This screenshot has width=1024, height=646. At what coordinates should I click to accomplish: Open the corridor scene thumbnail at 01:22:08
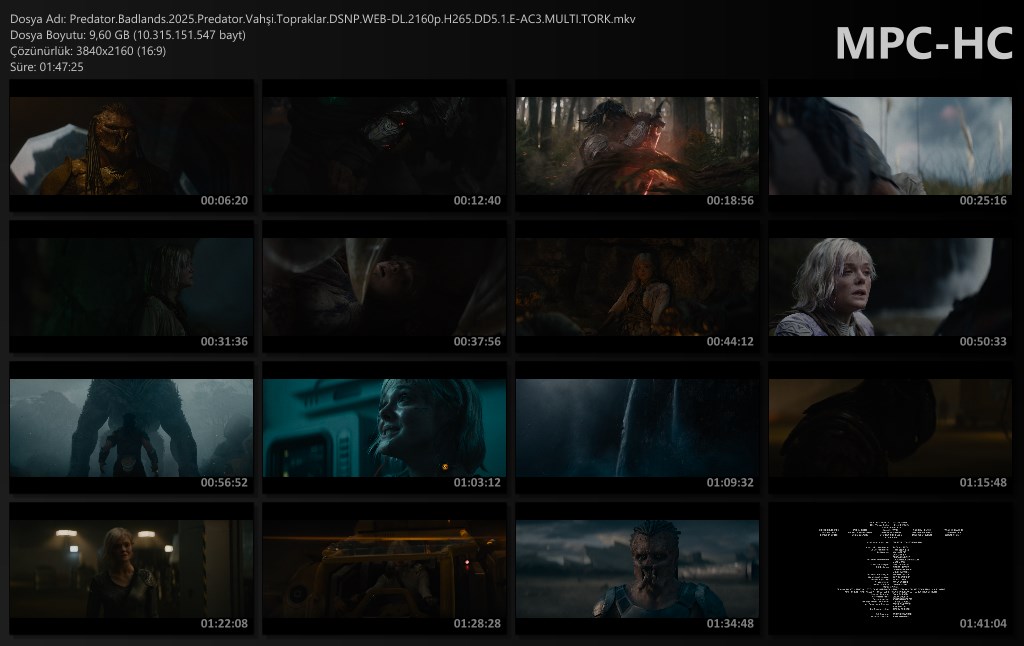[131, 569]
